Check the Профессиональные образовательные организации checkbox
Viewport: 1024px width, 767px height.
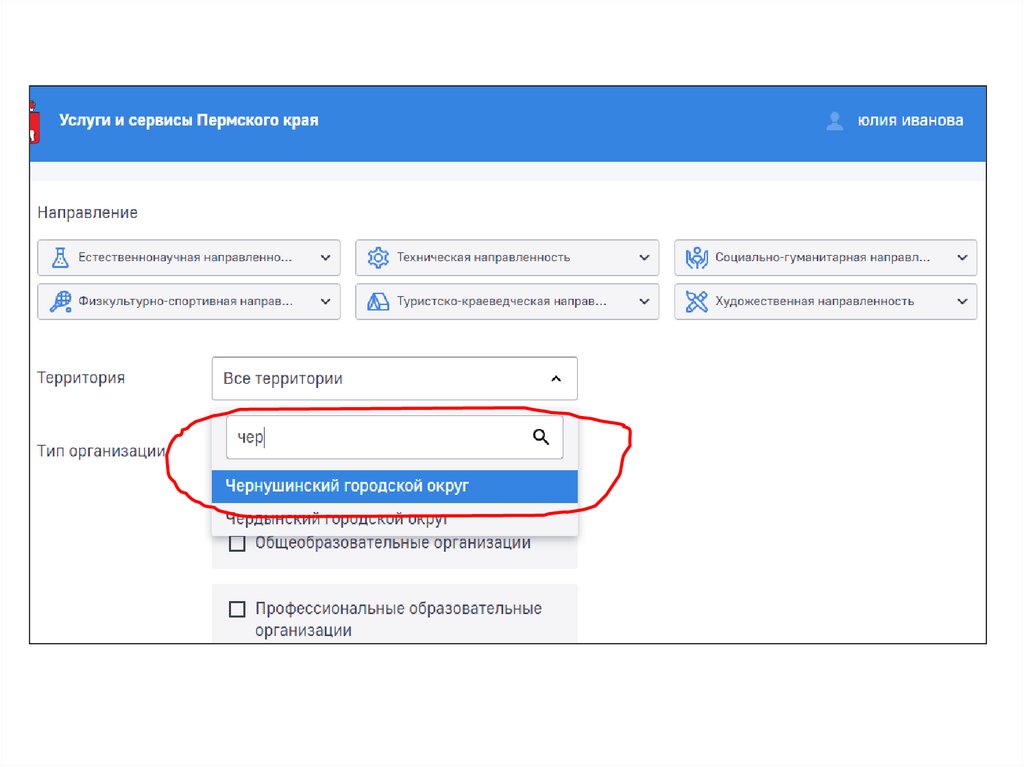pyautogui.click(x=238, y=609)
